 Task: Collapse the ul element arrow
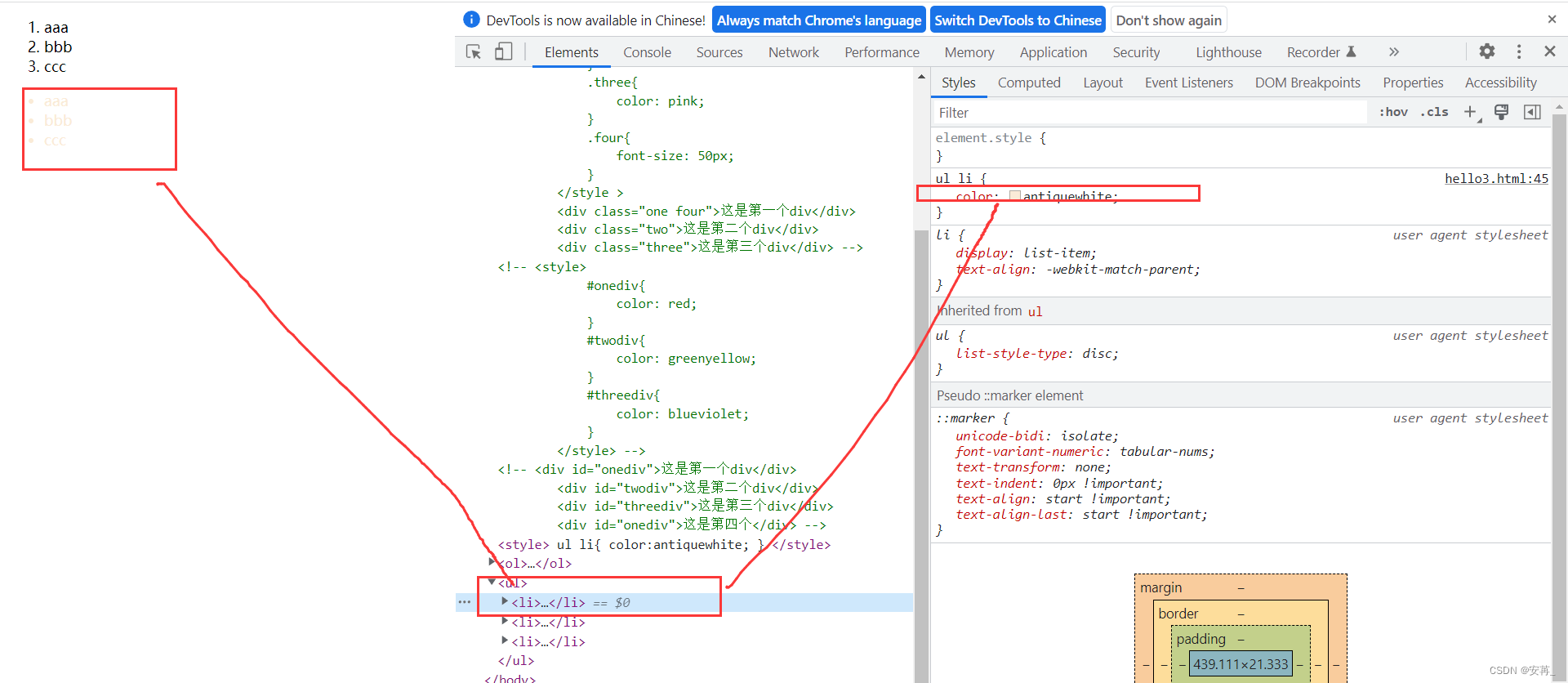(x=492, y=582)
